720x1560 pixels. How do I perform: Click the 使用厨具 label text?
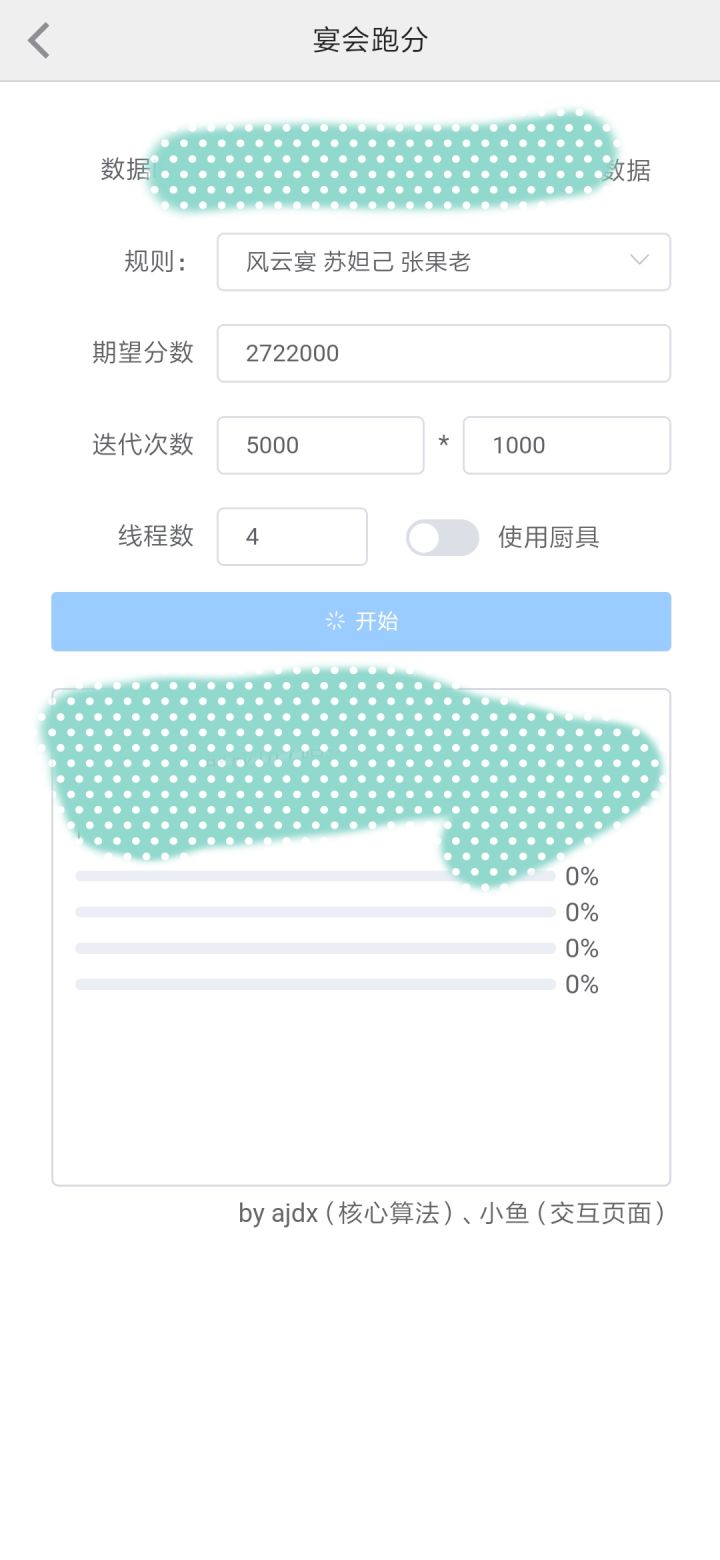click(548, 538)
